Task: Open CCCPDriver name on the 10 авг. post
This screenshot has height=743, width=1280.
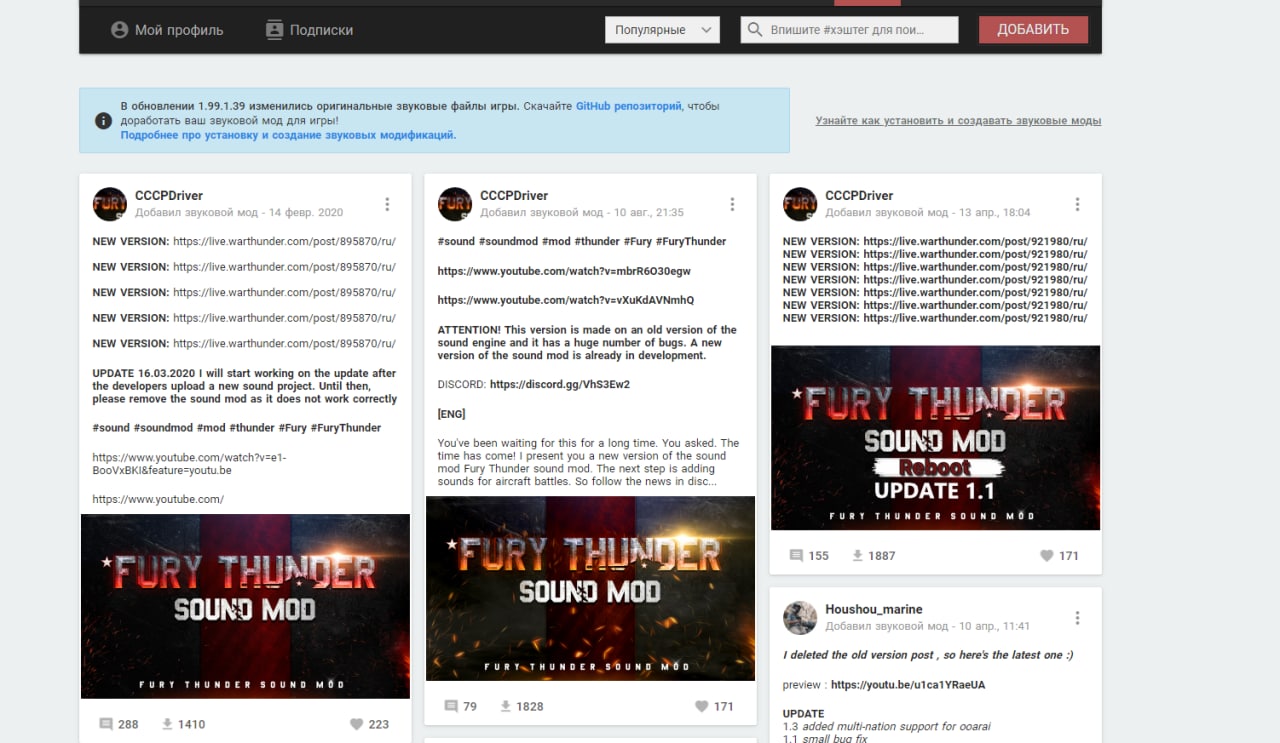Action: click(x=514, y=196)
